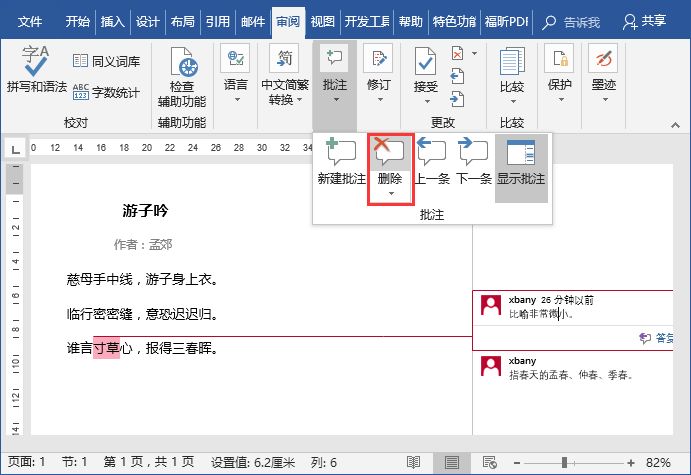Expand the 修订 dropdown arrow
Image resolution: width=691 pixels, height=475 pixels.
pos(380,100)
